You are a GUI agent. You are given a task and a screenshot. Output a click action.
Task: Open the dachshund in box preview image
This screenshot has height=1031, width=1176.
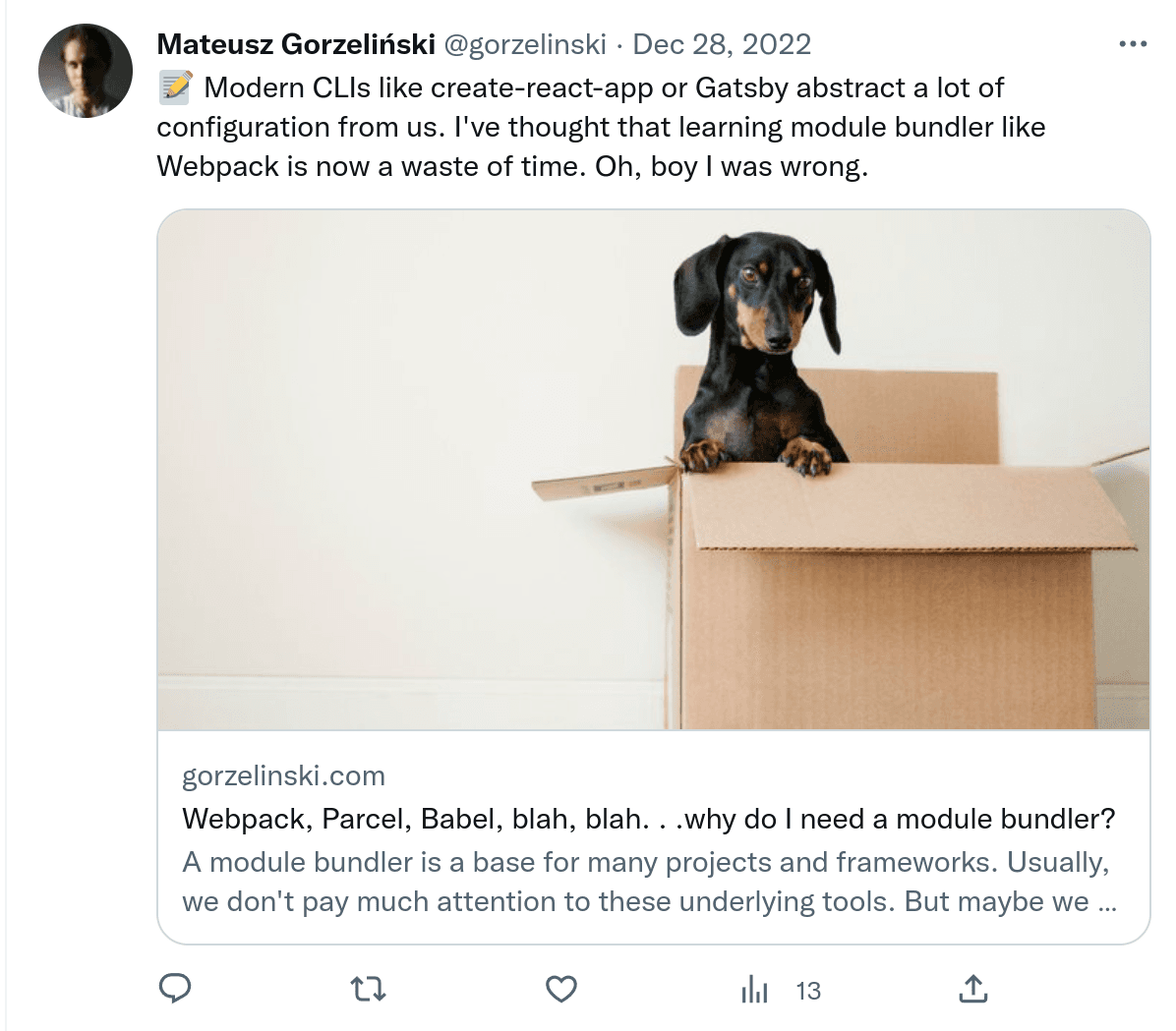tap(653, 470)
